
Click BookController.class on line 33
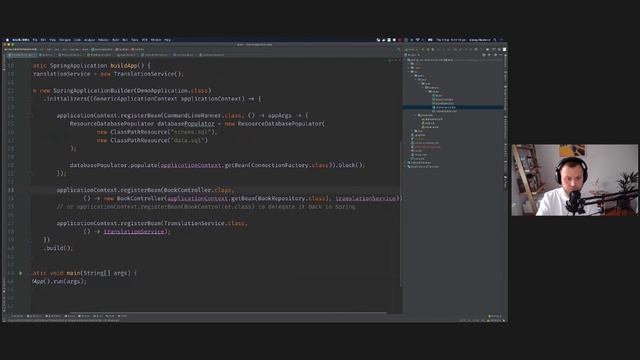tap(198, 190)
